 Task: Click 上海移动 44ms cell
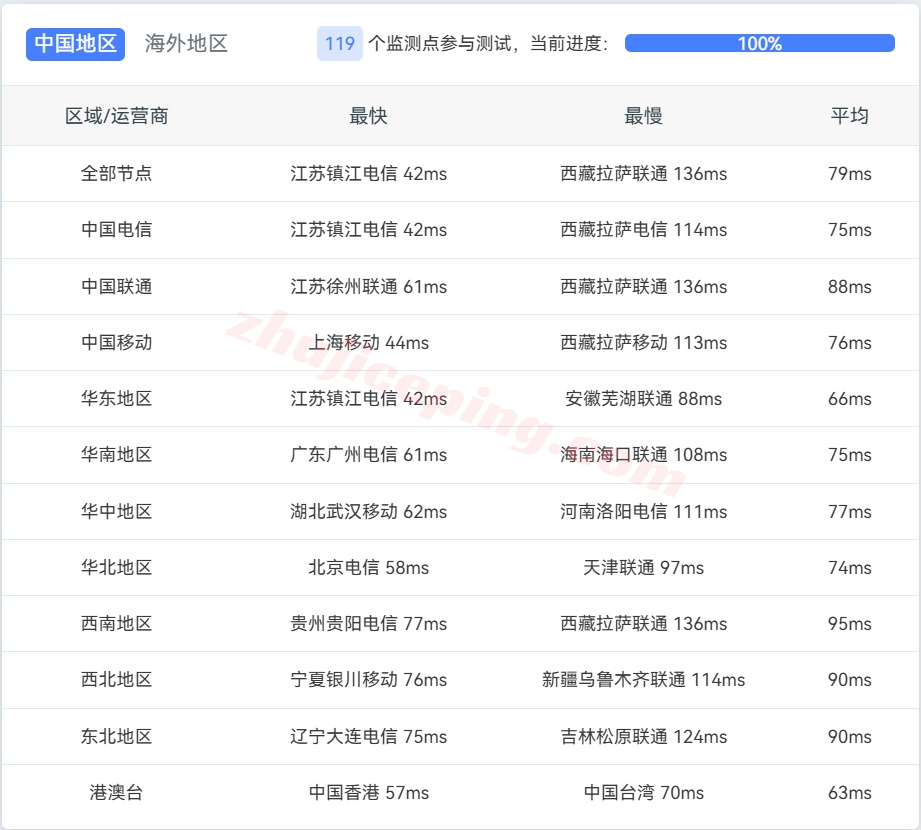coord(368,342)
